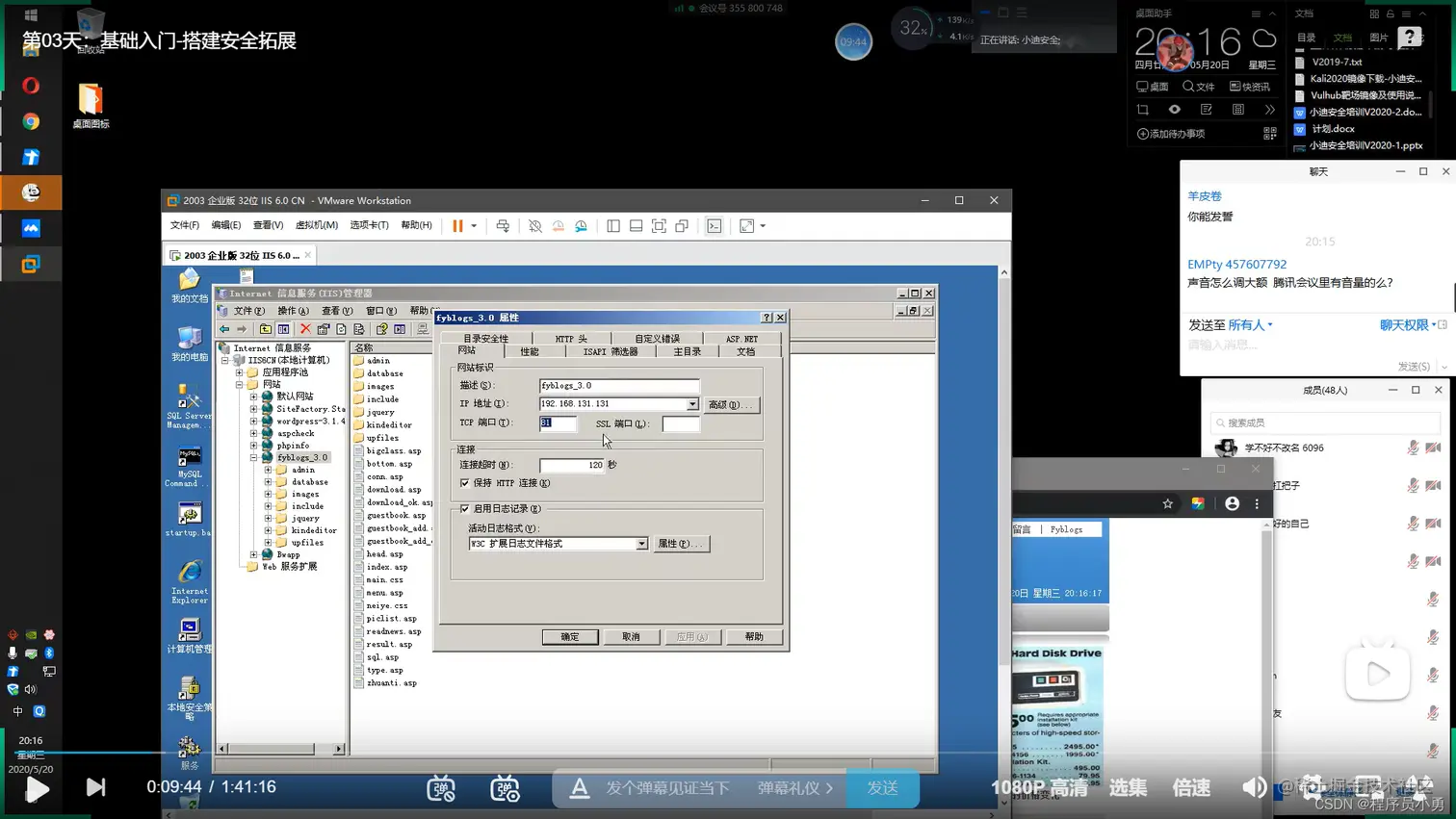Click the IIS toolbar up-one-level folder icon
Screen dimensions: 1456x819
click(265, 329)
